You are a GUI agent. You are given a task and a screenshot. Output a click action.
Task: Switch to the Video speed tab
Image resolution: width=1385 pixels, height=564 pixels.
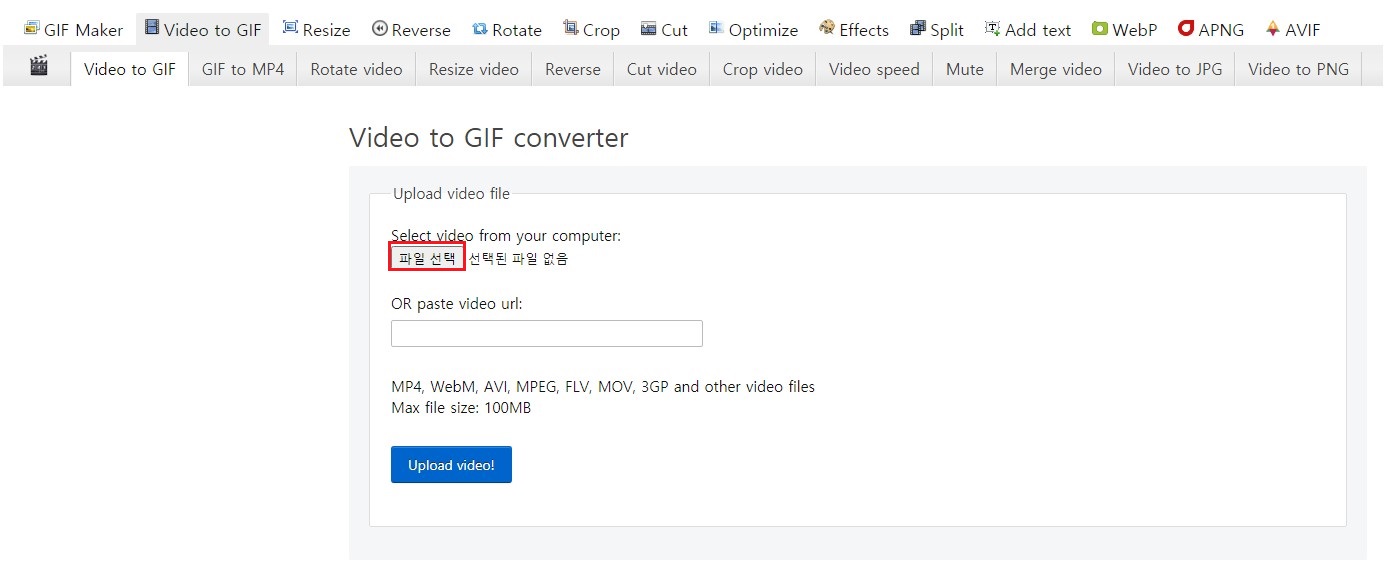(x=874, y=69)
